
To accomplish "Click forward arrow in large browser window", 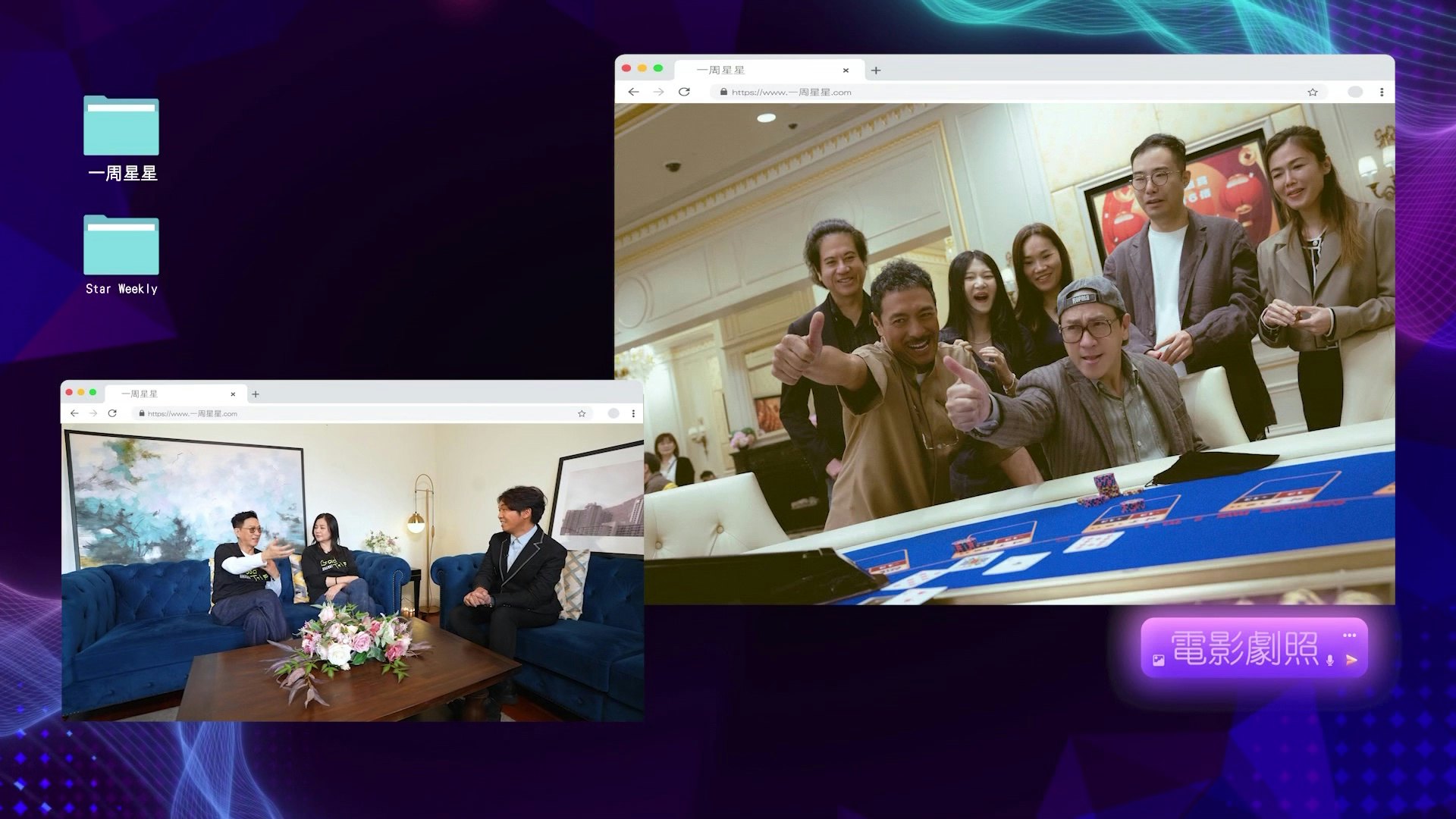I will [658, 92].
